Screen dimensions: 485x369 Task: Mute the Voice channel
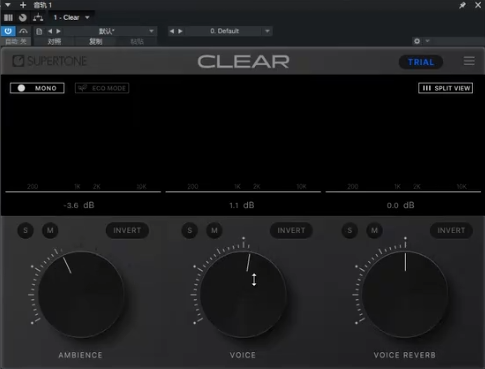pyautogui.click(x=214, y=230)
